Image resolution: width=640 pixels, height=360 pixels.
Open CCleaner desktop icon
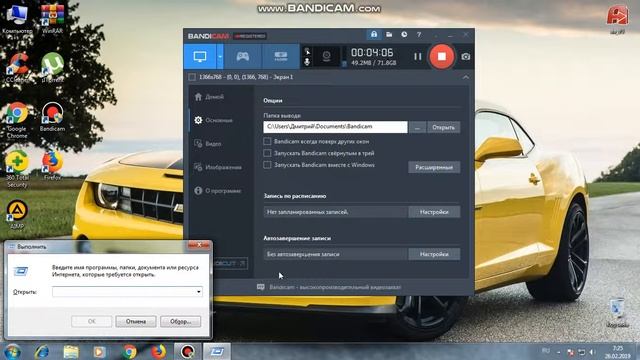[x=17, y=67]
